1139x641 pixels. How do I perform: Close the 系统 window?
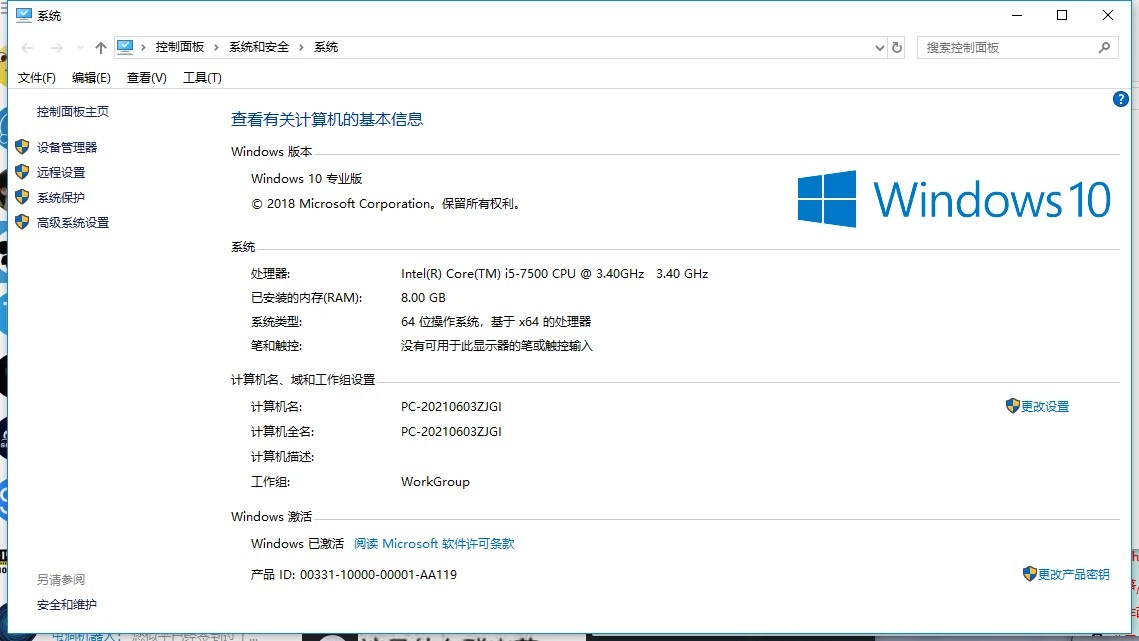click(x=1108, y=15)
